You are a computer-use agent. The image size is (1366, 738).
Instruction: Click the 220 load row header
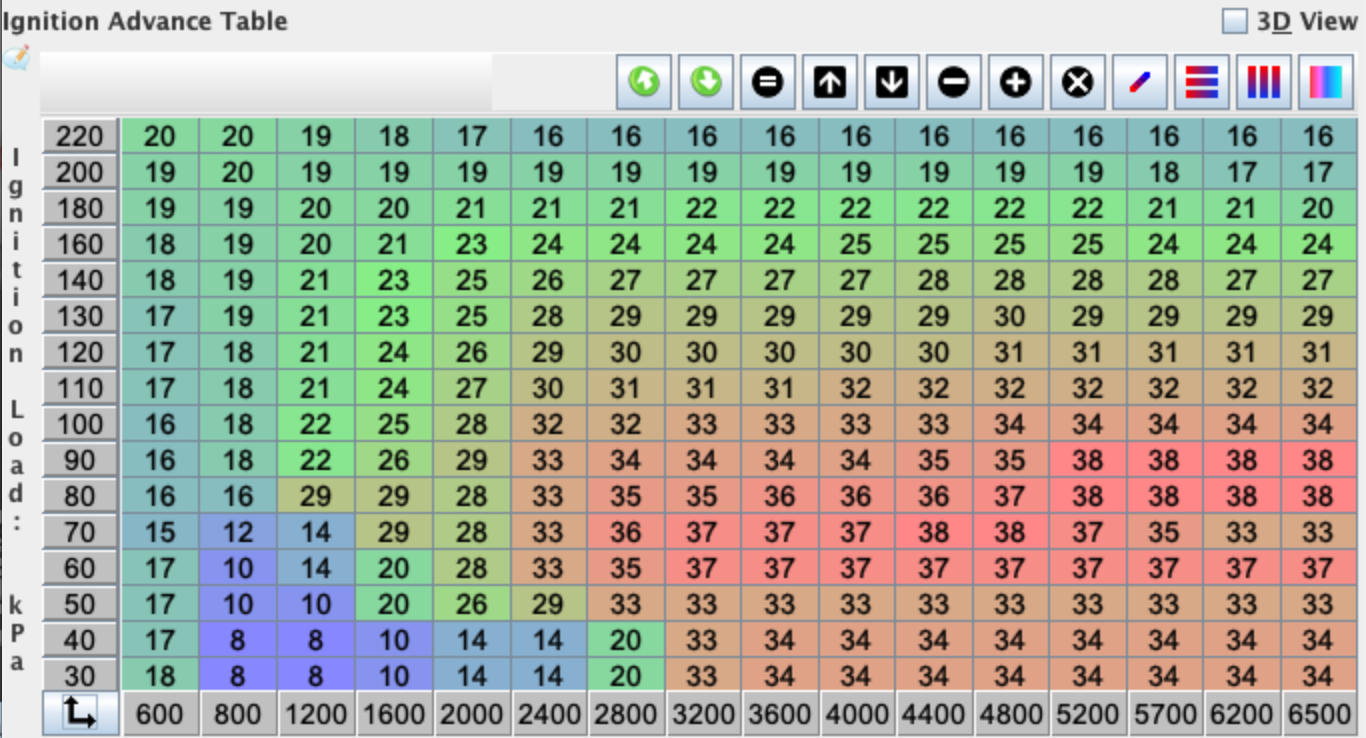(x=78, y=137)
